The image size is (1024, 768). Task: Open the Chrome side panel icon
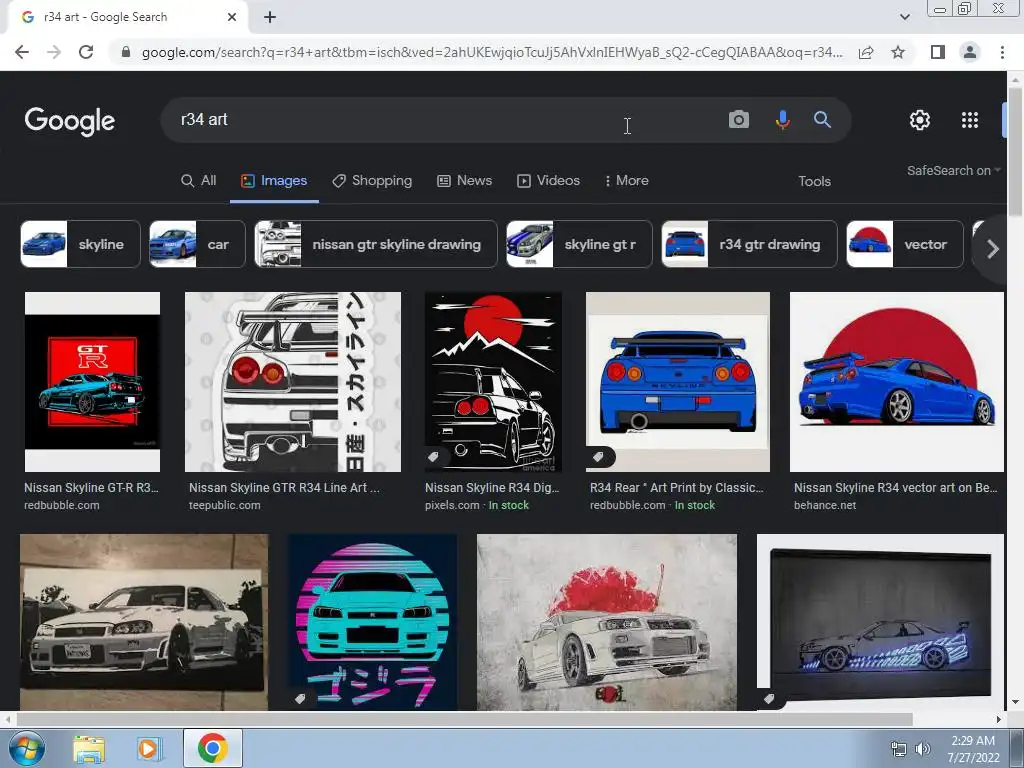point(938,52)
